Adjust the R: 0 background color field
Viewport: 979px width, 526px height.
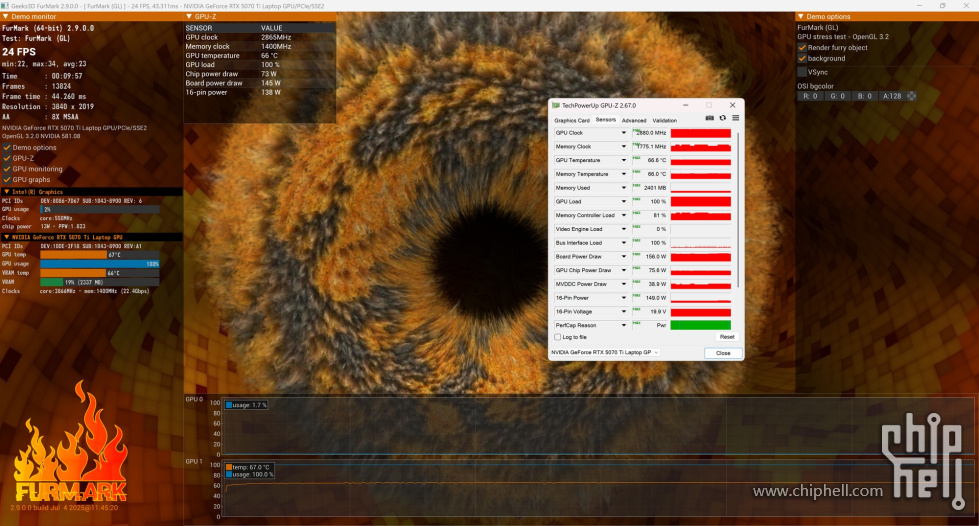810,96
